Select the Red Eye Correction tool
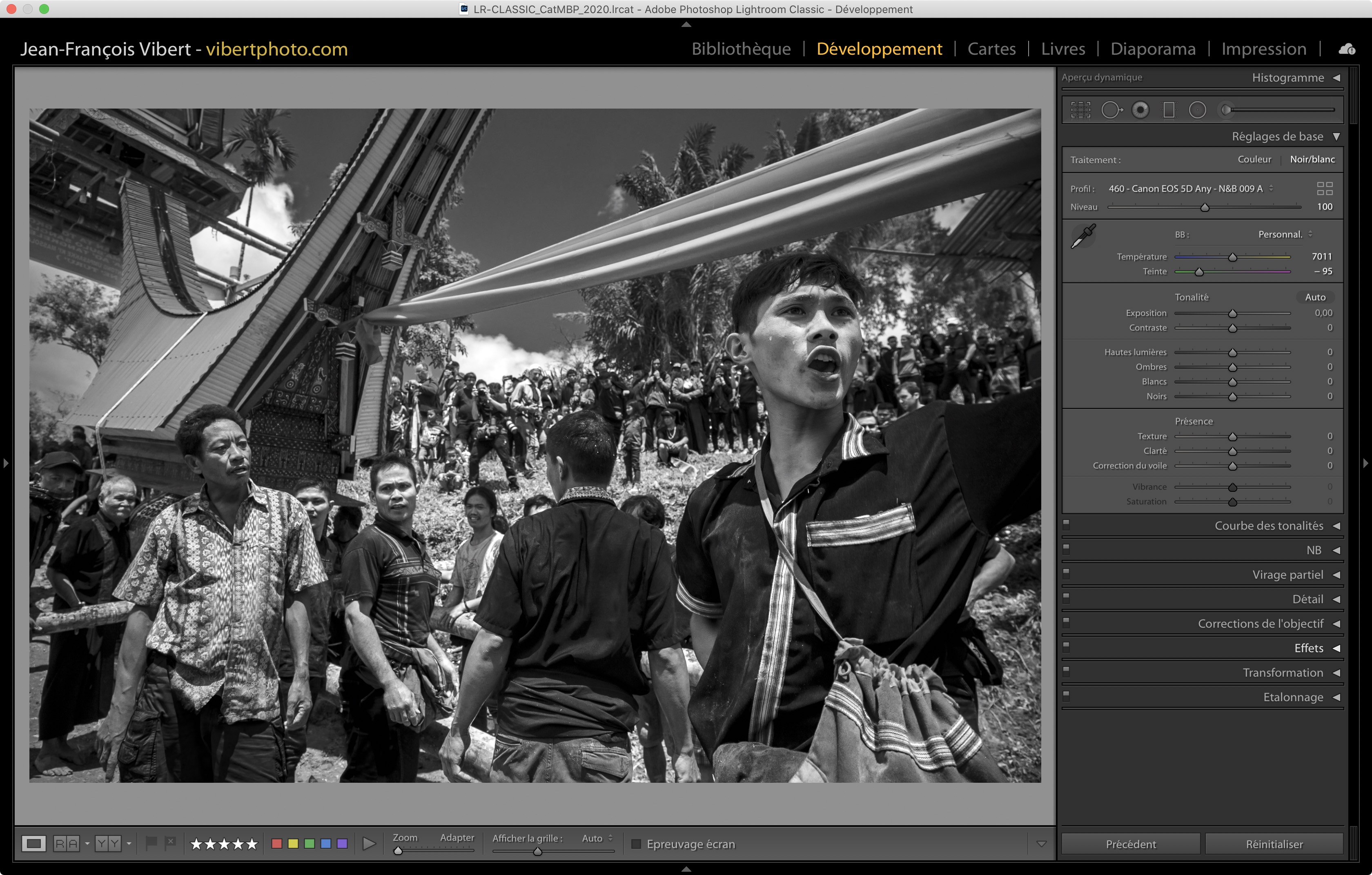 1140,110
